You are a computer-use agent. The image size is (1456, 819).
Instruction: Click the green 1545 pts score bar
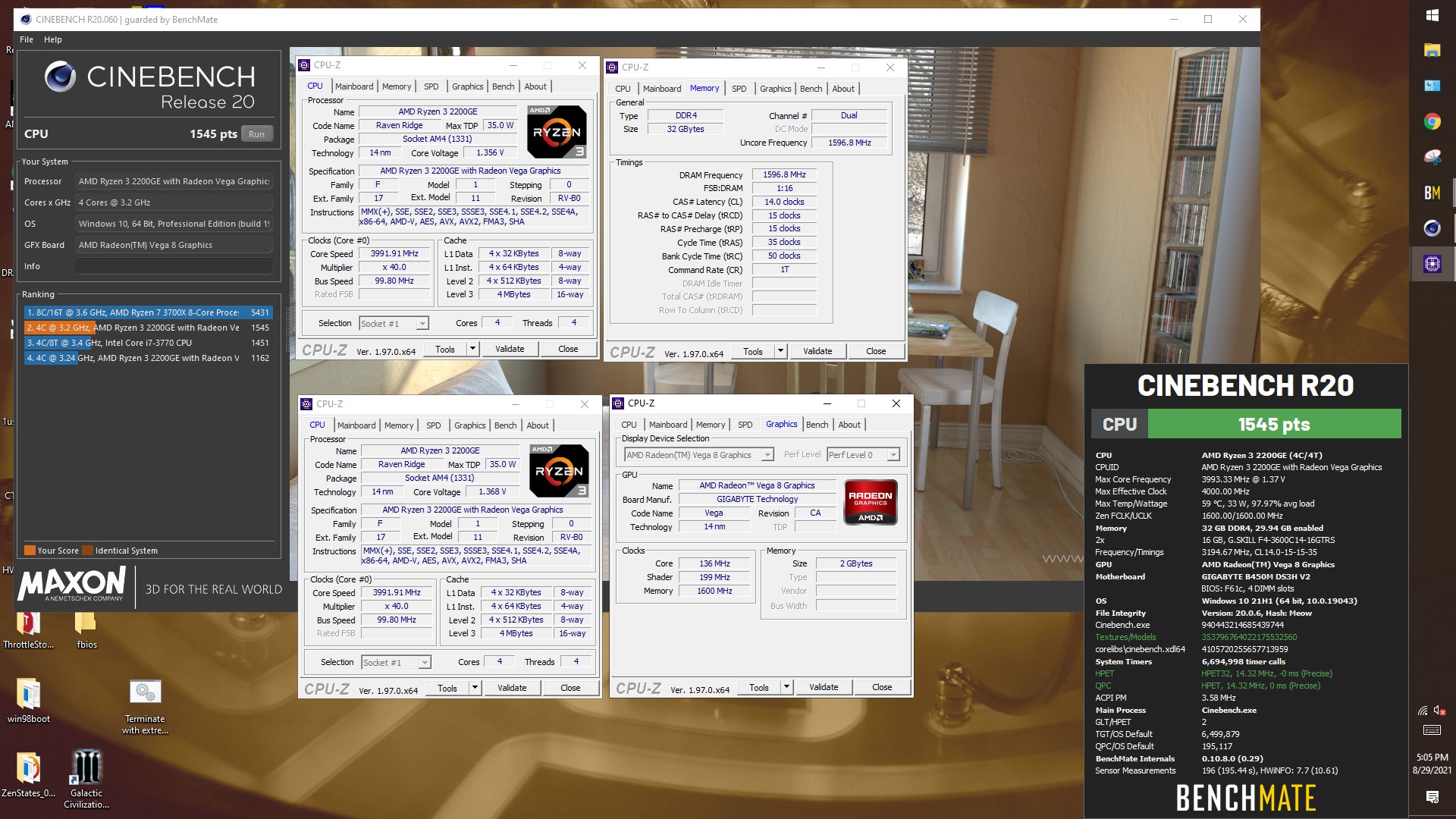1274,424
